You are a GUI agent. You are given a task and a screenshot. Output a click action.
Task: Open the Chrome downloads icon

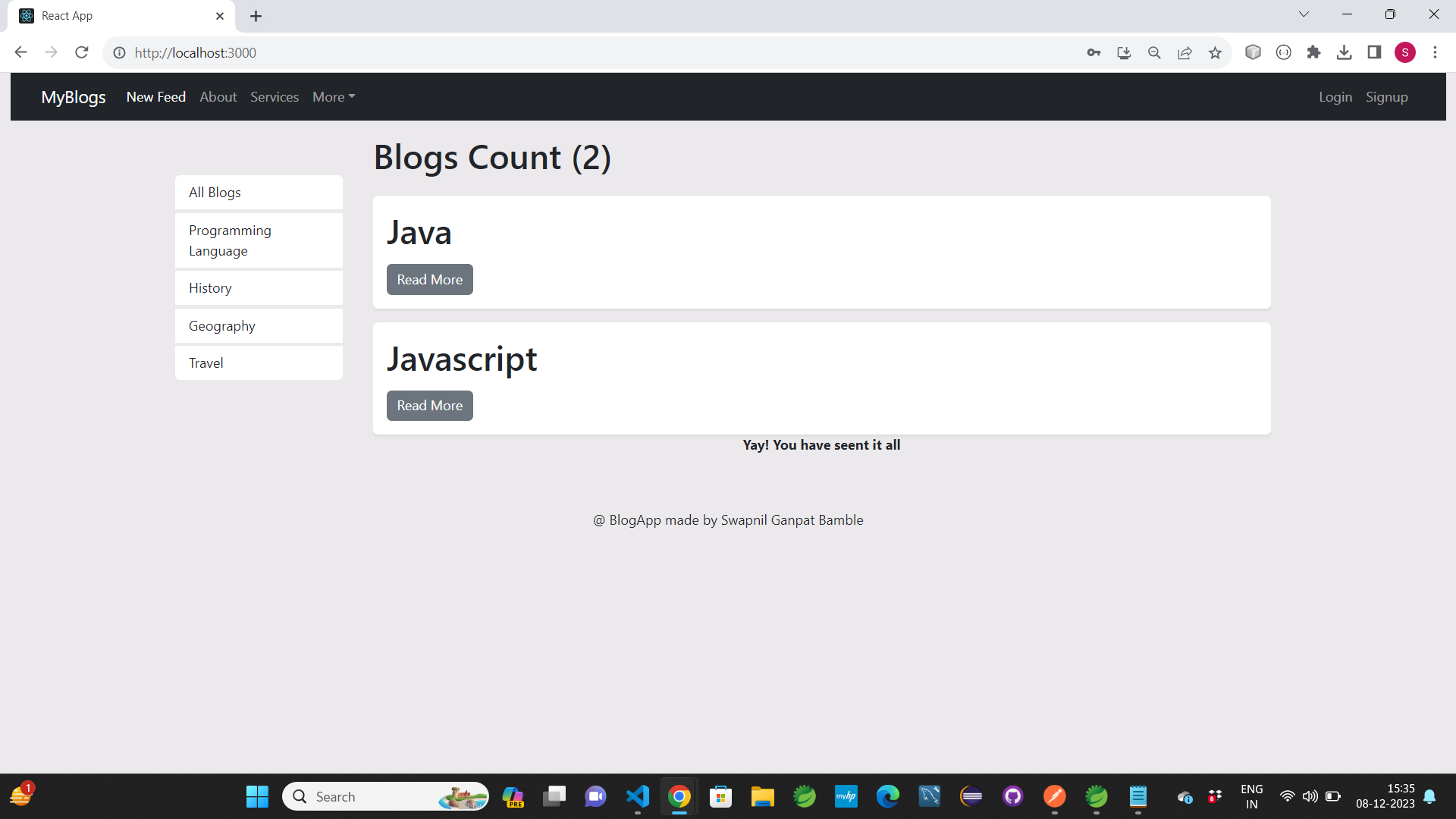[1344, 52]
